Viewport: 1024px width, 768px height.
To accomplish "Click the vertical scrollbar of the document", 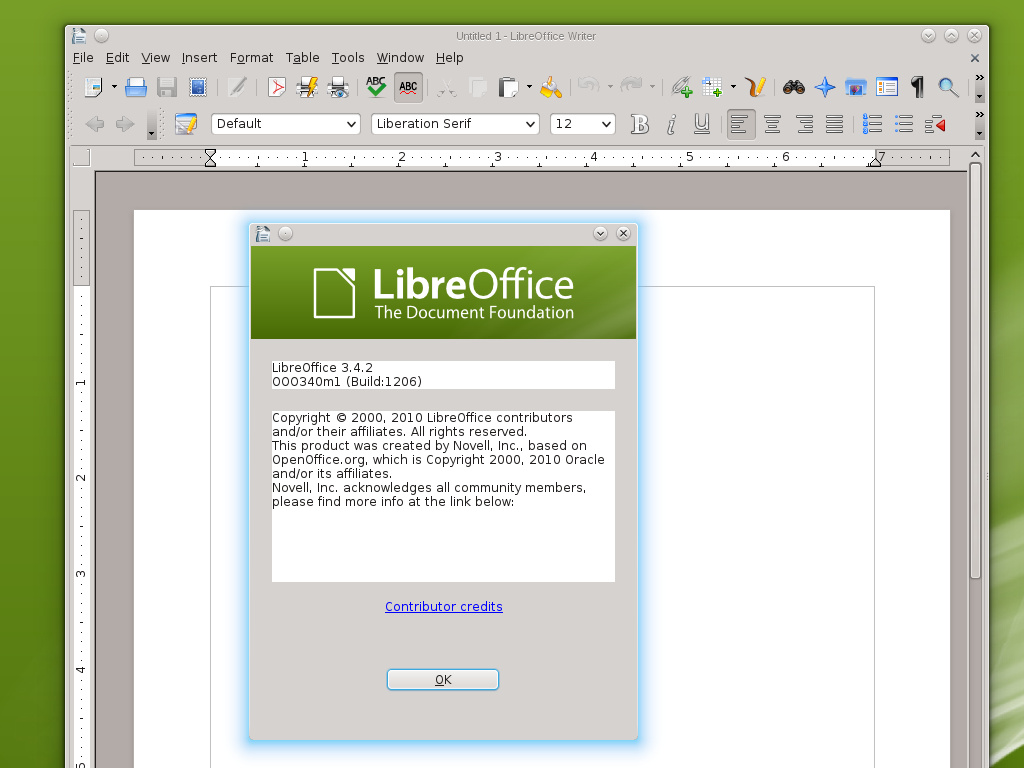I will click(x=975, y=370).
